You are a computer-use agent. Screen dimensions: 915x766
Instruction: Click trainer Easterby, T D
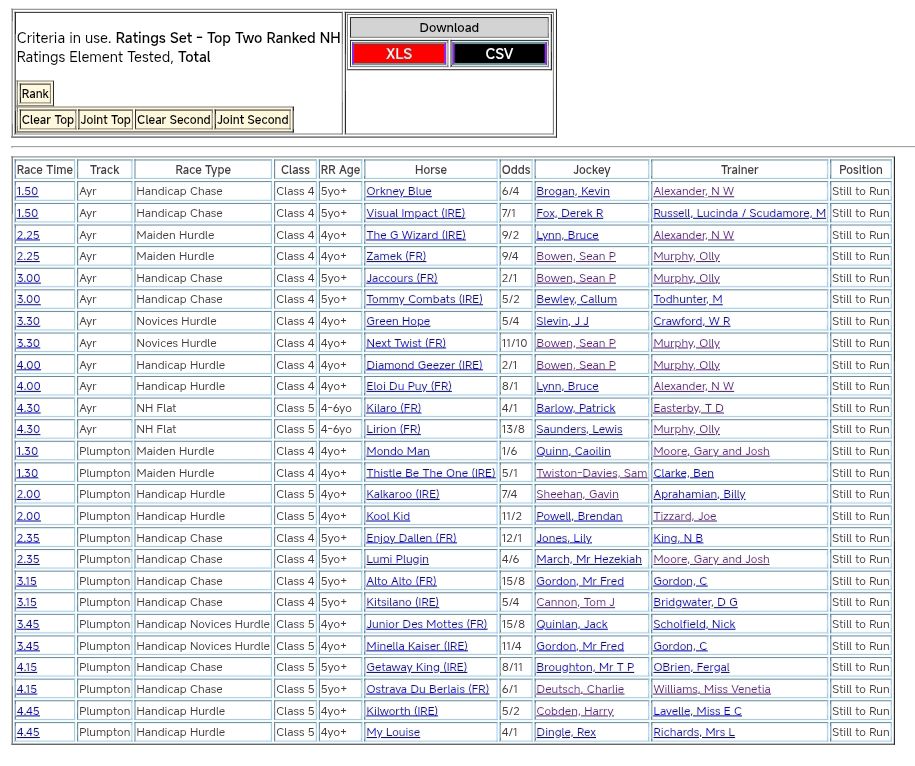pyautogui.click(x=688, y=408)
